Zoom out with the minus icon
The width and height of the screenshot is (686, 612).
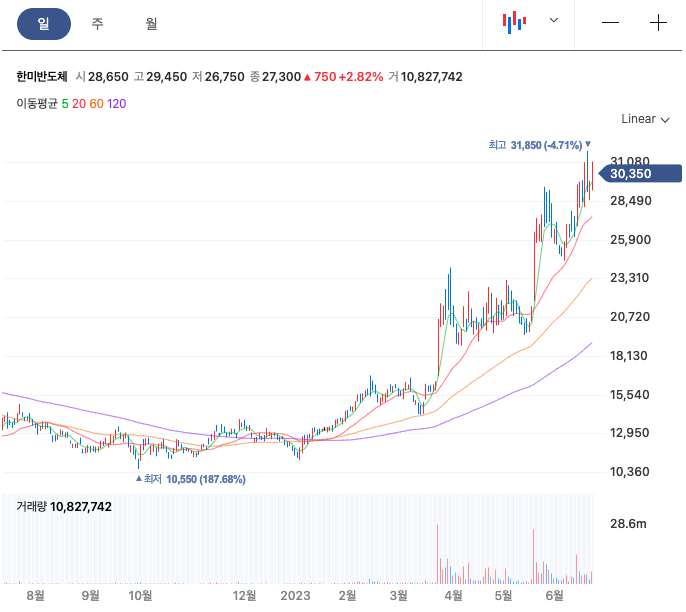click(610, 22)
